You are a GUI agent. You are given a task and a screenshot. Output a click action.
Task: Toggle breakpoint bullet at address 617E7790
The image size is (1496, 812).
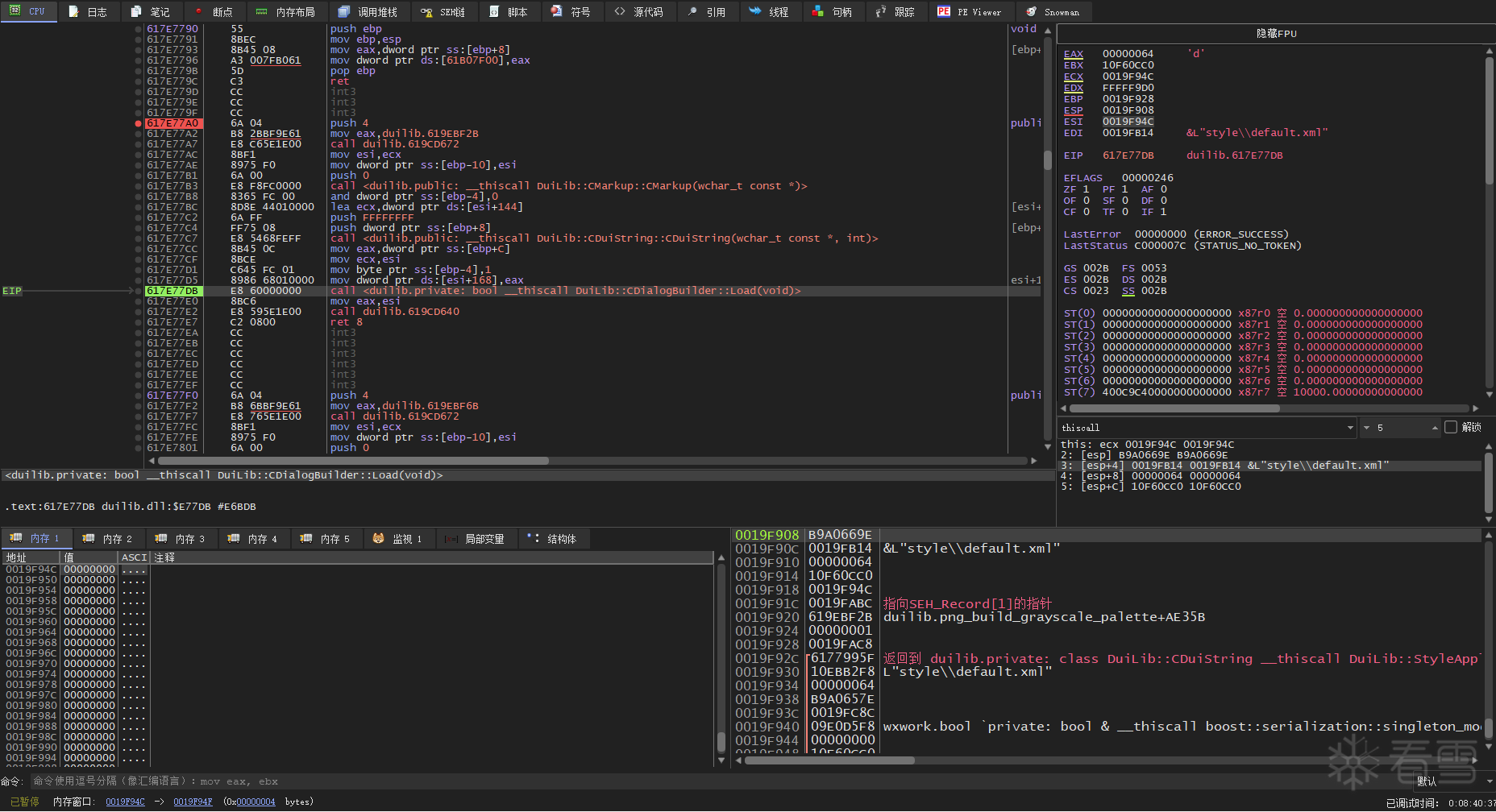click(x=139, y=29)
